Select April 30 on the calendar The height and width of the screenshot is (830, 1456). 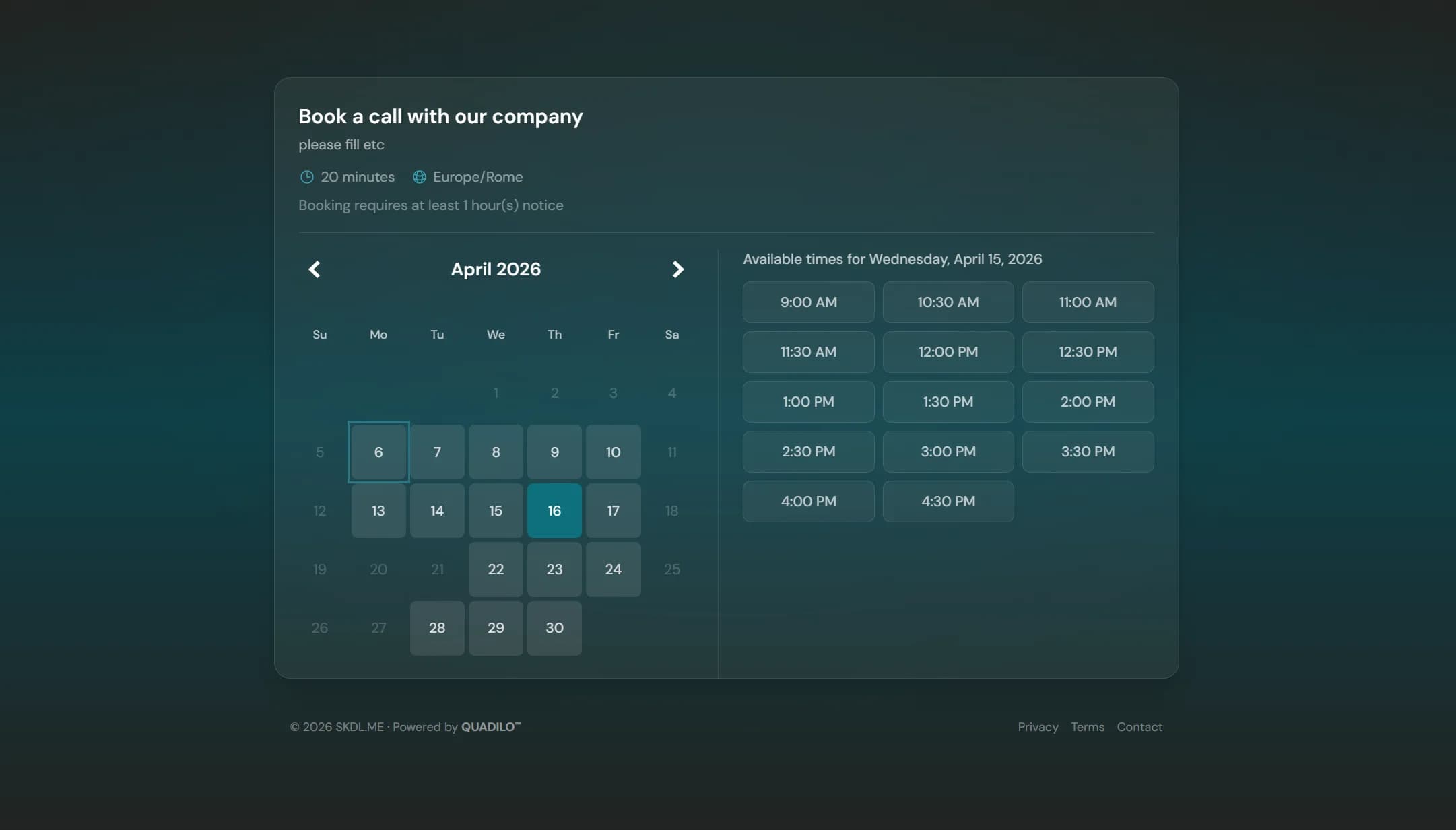coord(554,628)
